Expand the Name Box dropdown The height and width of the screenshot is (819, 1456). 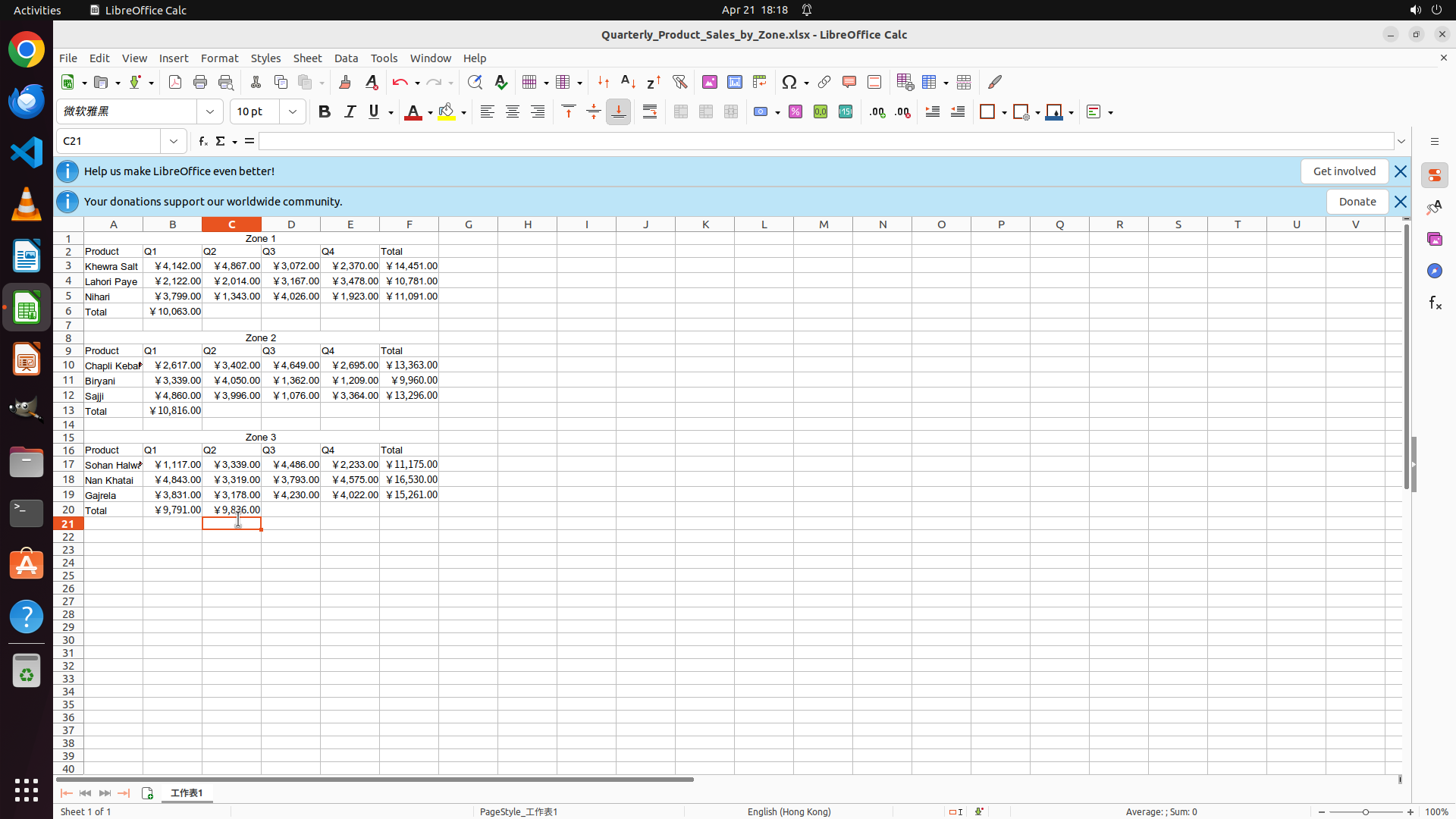174,141
